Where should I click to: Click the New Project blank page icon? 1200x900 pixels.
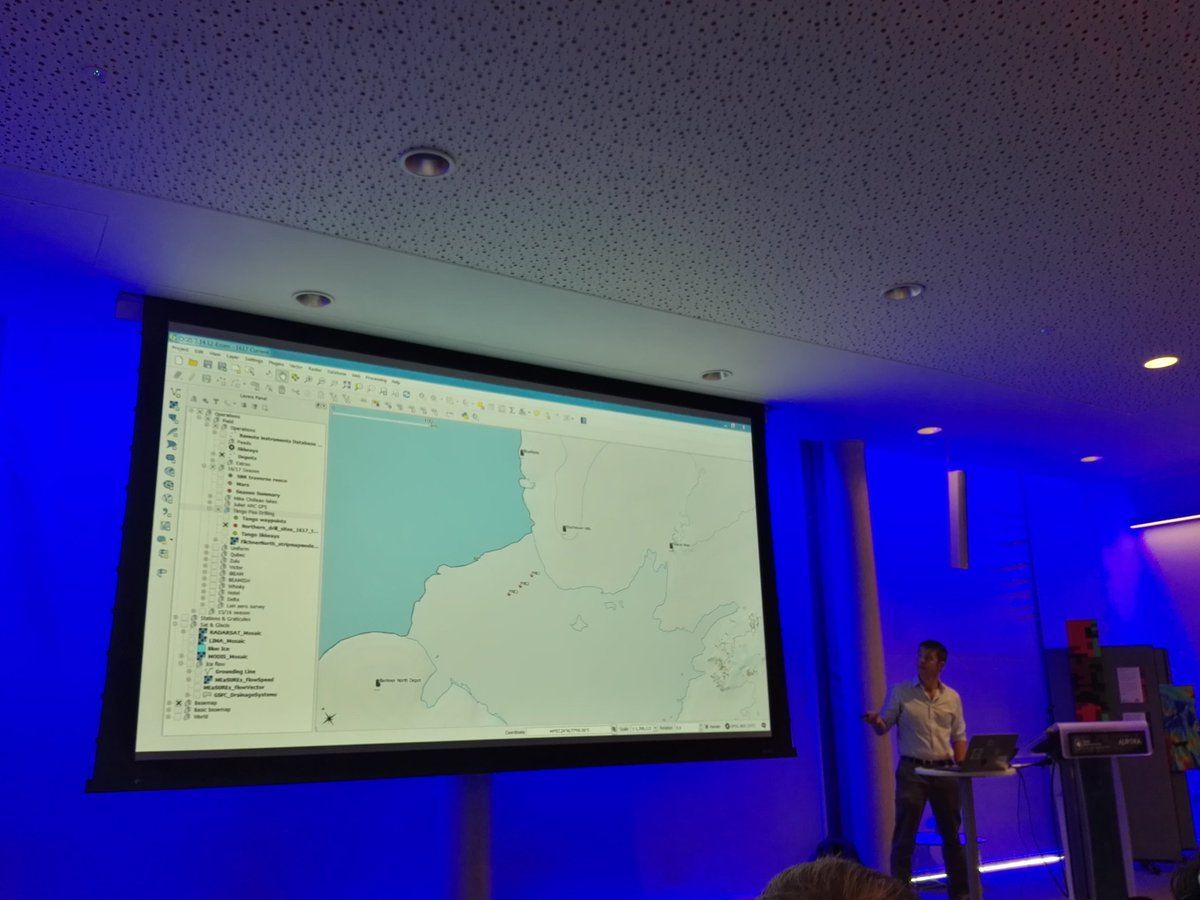pos(178,362)
